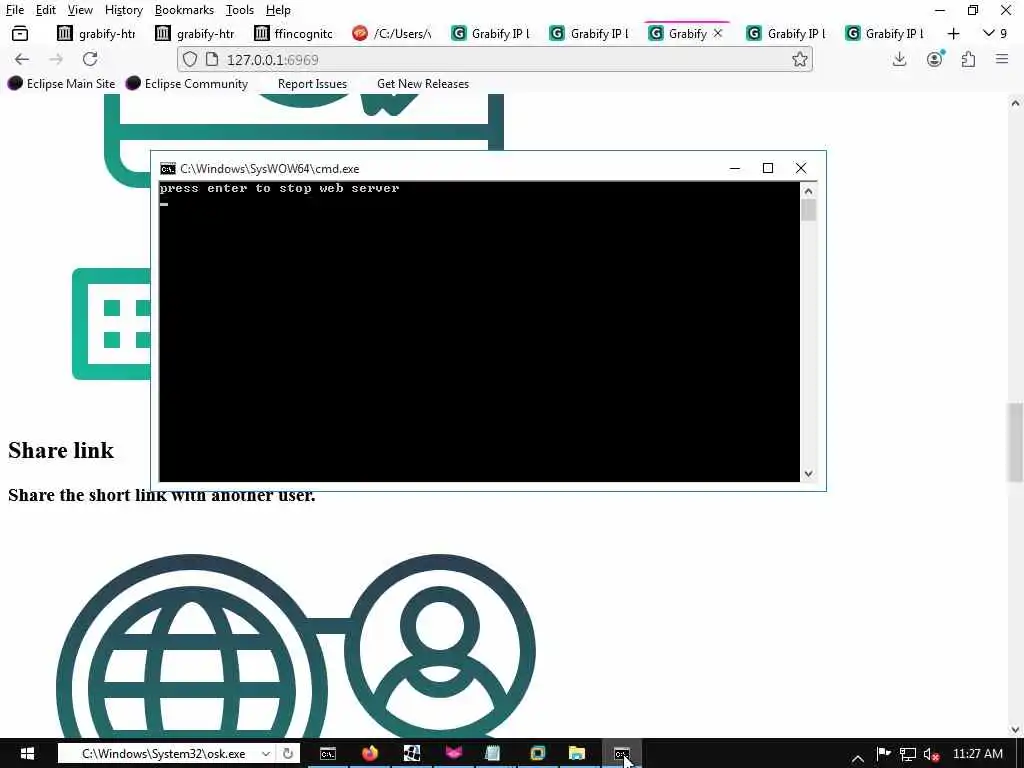Open the Tools menu
The image size is (1024, 768).
pyautogui.click(x=240, y=10)
